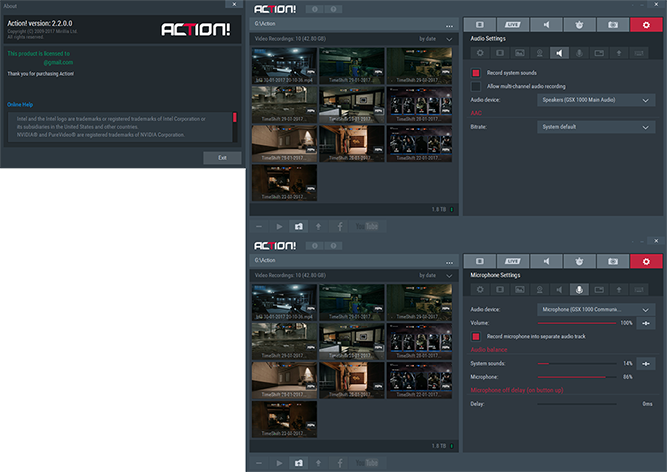Select highlighted speaker sub-icon under Audio Settings title

pyautogui.click(x=559, y=53)
